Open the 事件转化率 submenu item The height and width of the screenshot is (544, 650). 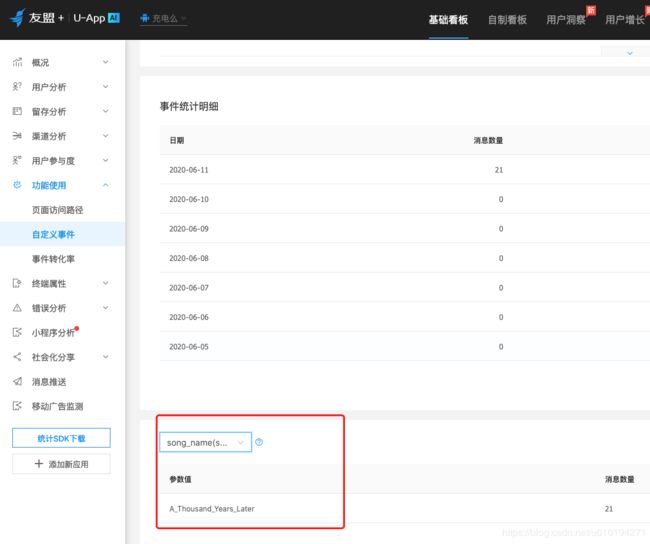(53, 259)
